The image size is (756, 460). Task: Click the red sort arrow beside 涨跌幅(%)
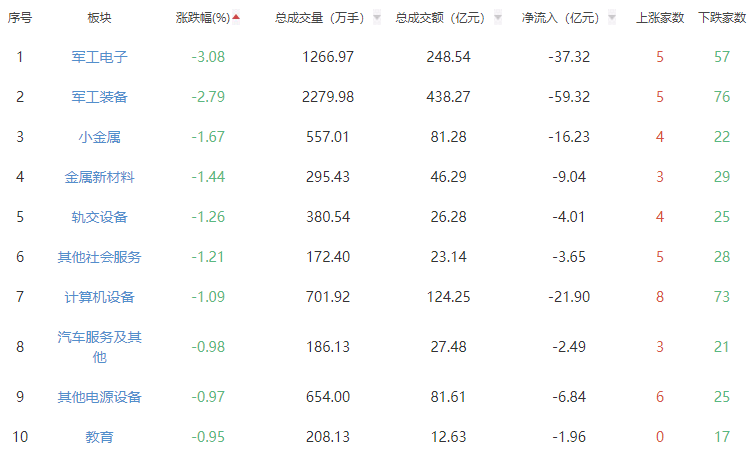(x=236, y=17)
